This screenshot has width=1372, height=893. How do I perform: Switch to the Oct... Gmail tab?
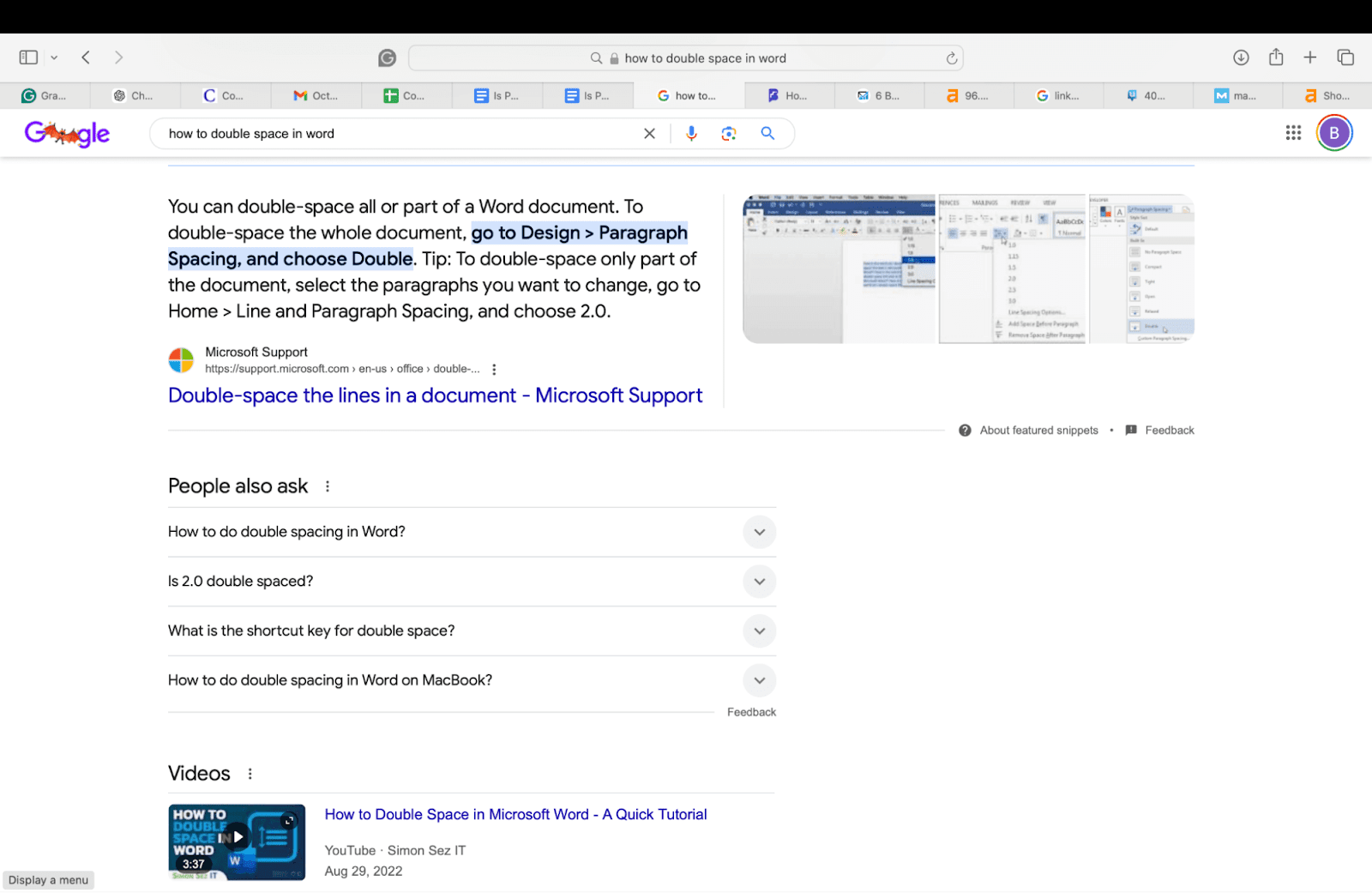316,96
